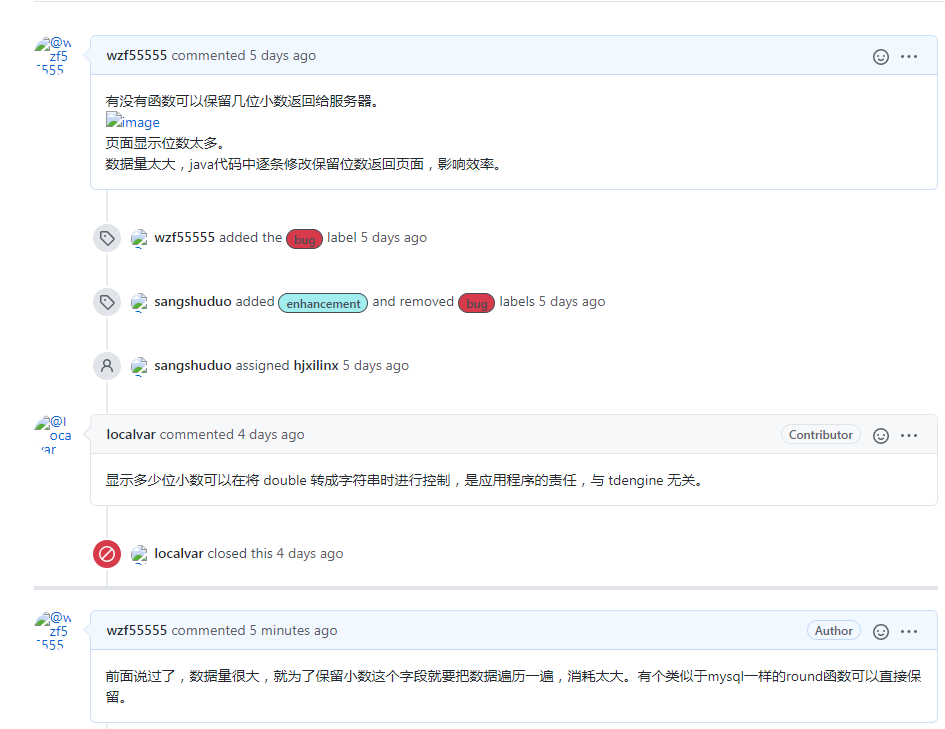945x729 pixels.
Task: Open the emoji reaction picker on localvar's comment
Action: tap(881, 435)
